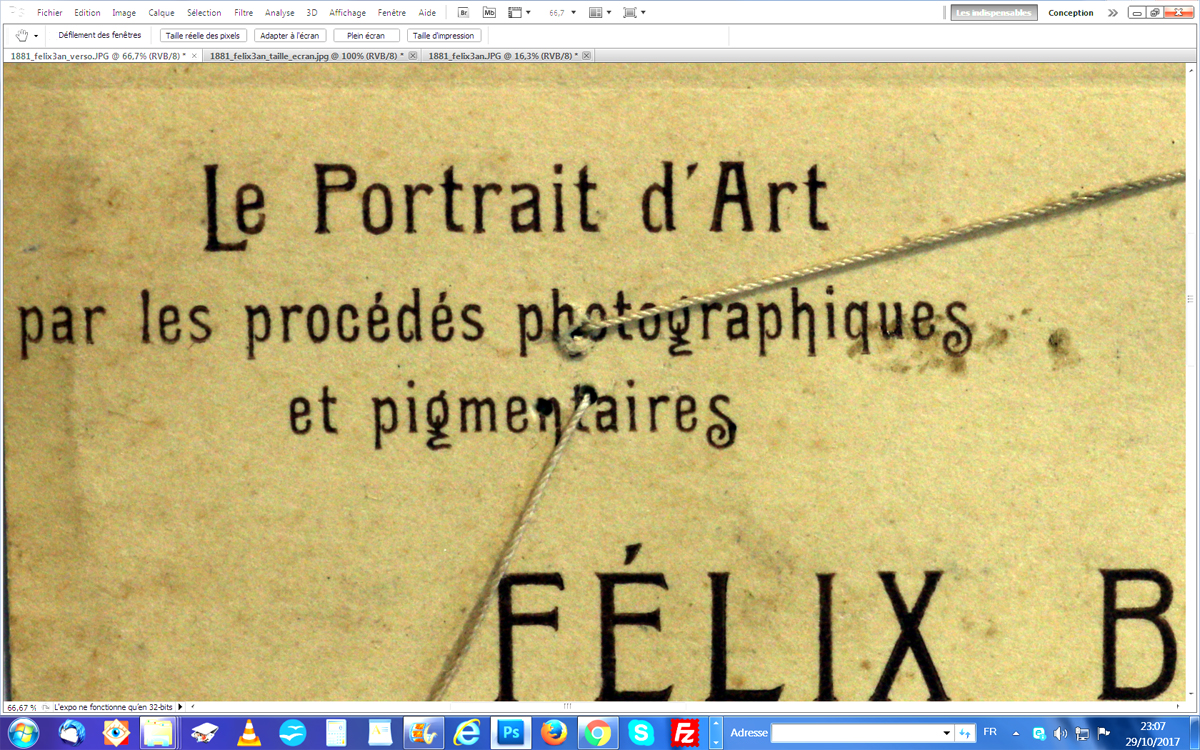Open Google Chrome from taskbar
1200x750 pixels.
[597, 734]
